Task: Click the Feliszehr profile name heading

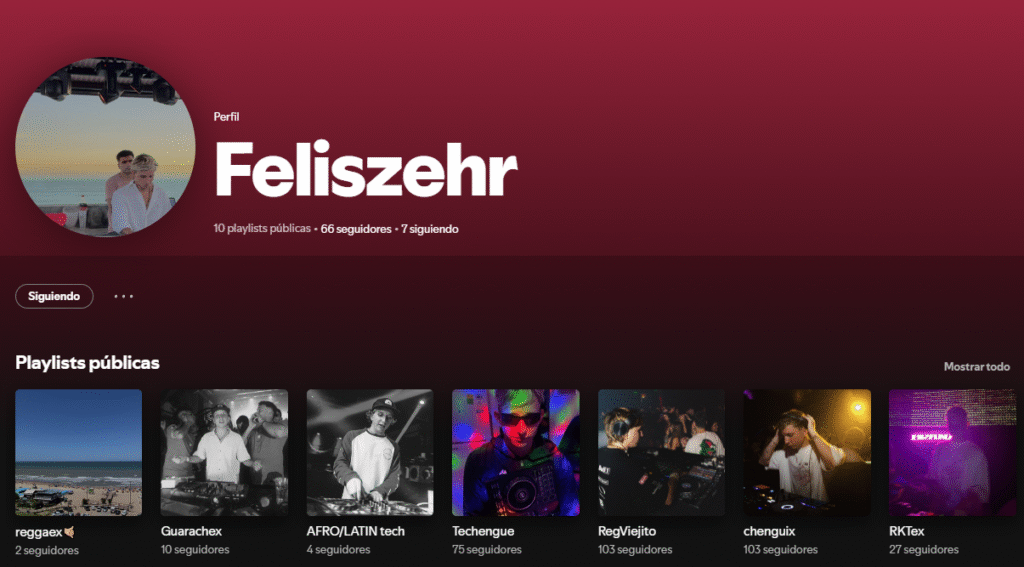Action: (x=366, y=171)
